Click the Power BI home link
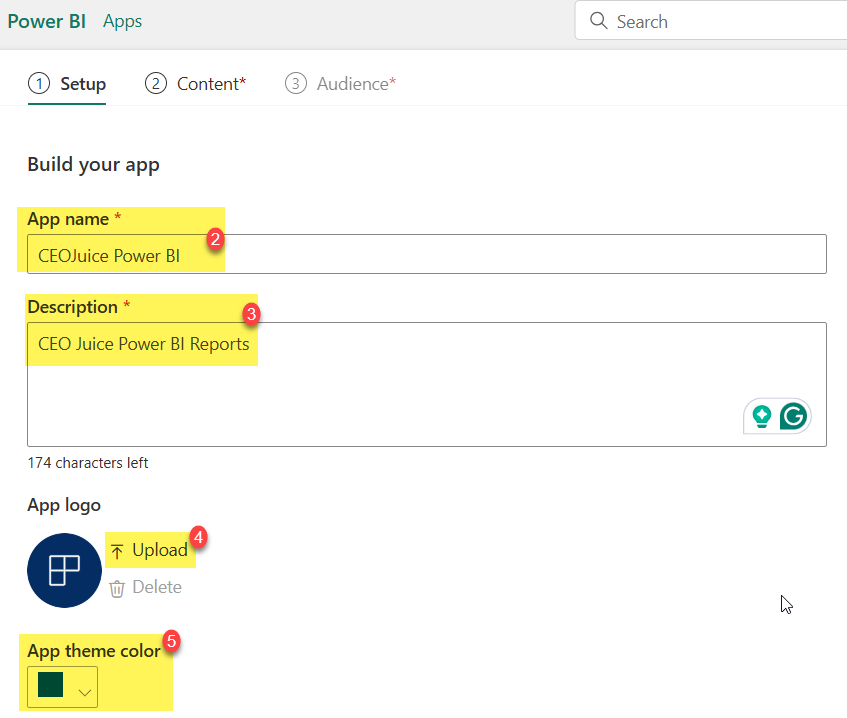This screenshot has height=718, width=847. tap(46, 21)
